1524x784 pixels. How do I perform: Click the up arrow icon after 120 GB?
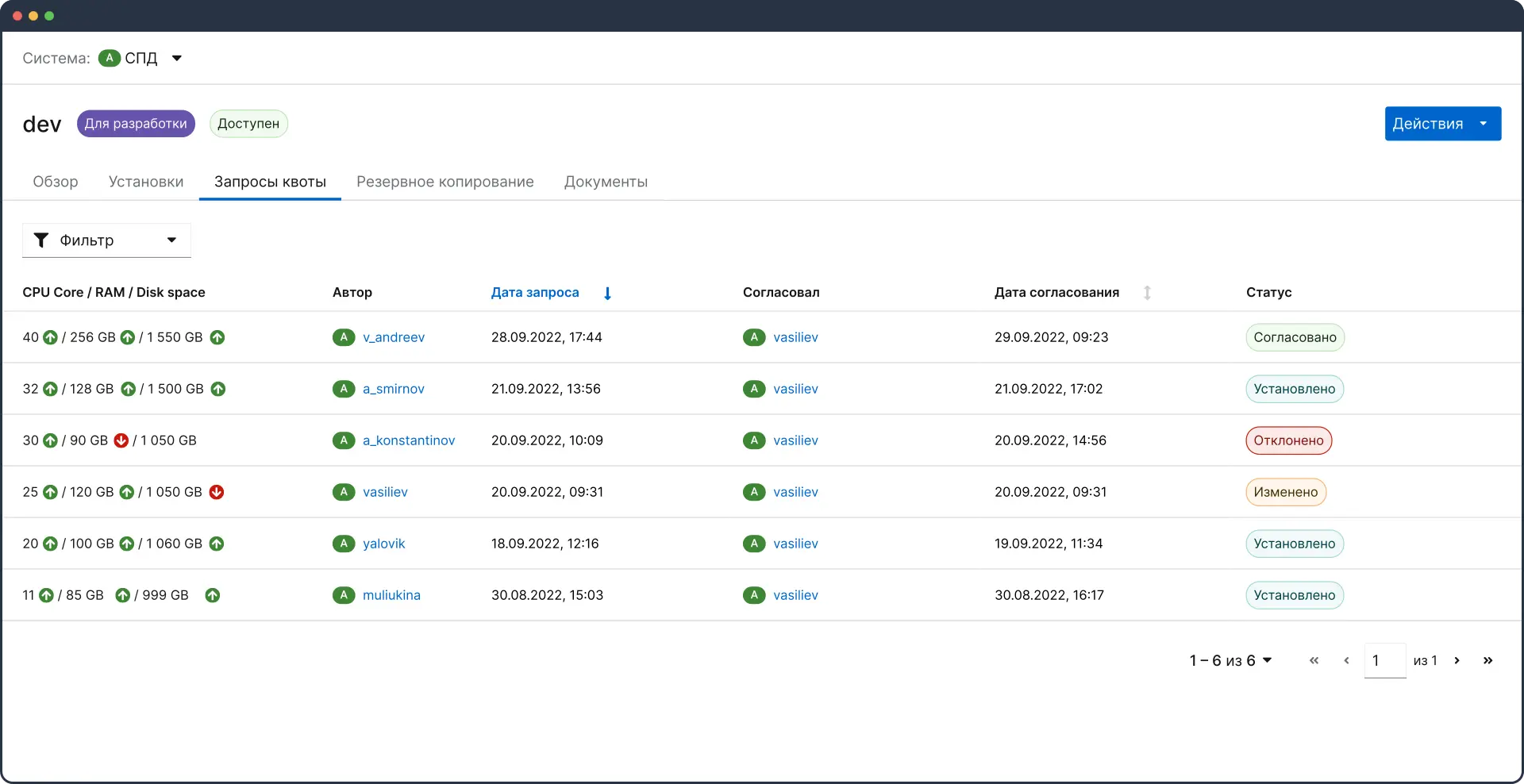coord(127,492)
